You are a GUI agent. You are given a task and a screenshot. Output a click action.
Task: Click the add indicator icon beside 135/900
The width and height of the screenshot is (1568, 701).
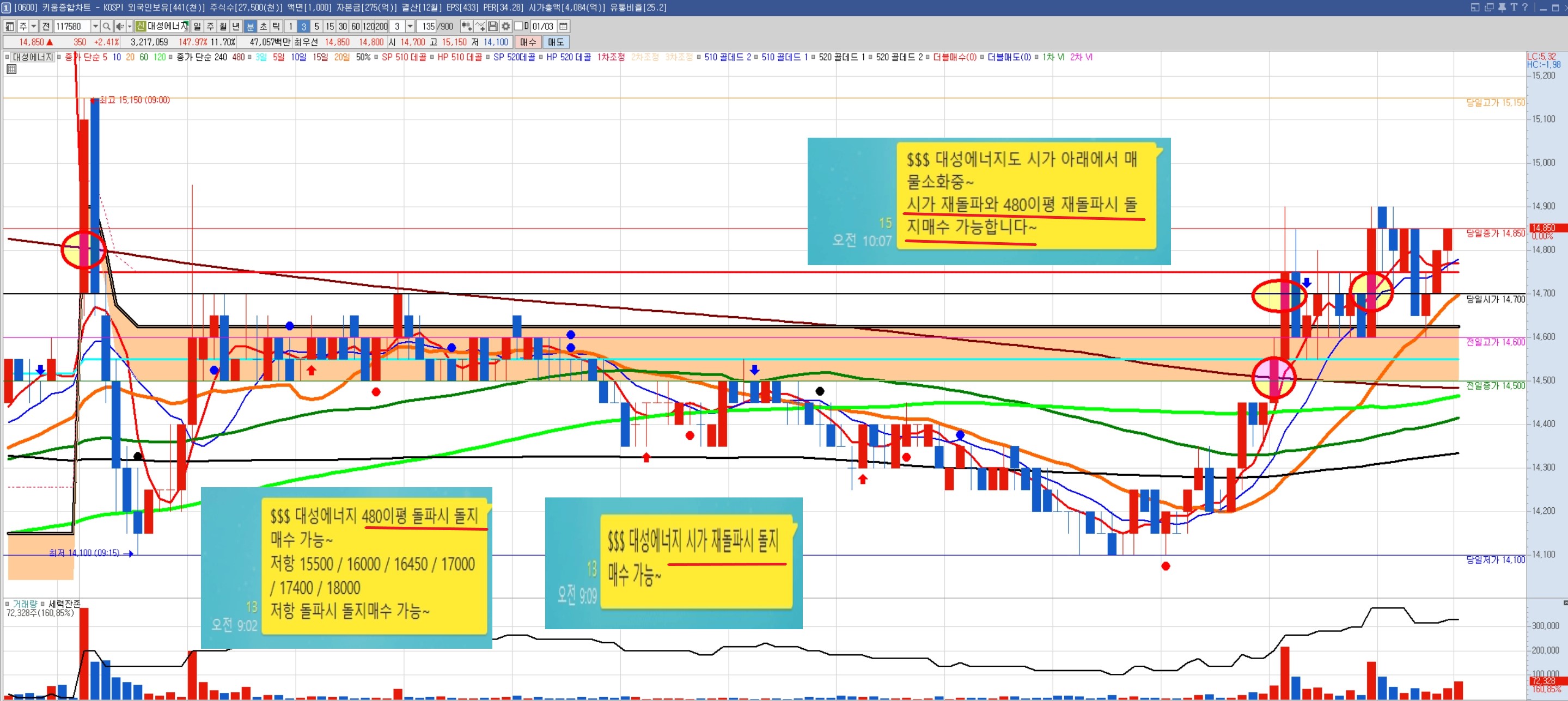[x=466, y=26]
